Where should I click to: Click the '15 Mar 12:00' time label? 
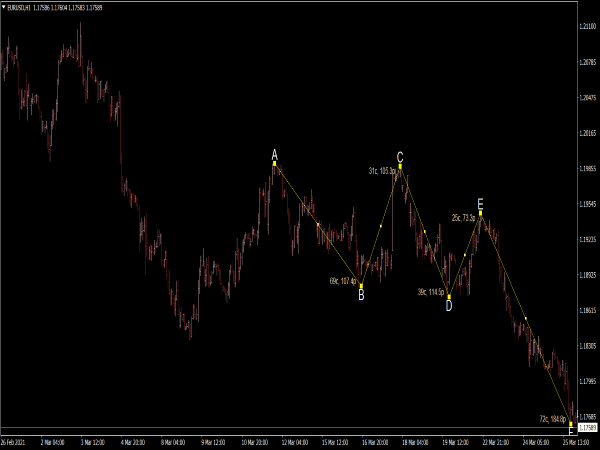[335, 443]
